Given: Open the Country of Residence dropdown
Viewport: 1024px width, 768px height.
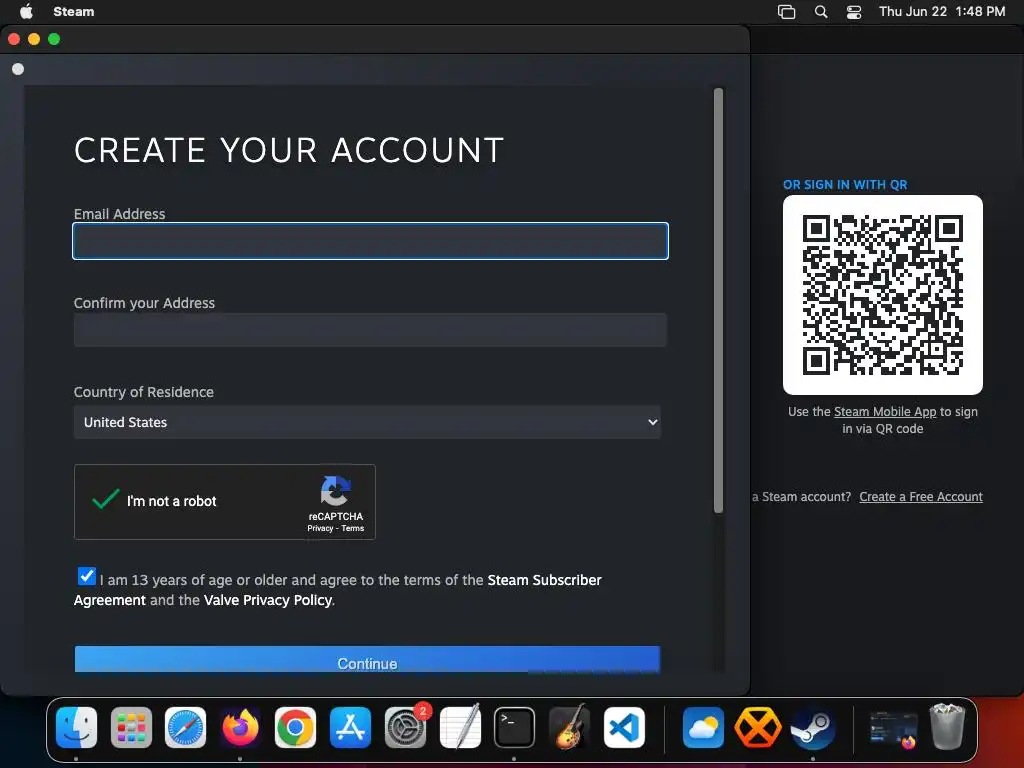Looking at the screenshot, I should pos(367,422).
